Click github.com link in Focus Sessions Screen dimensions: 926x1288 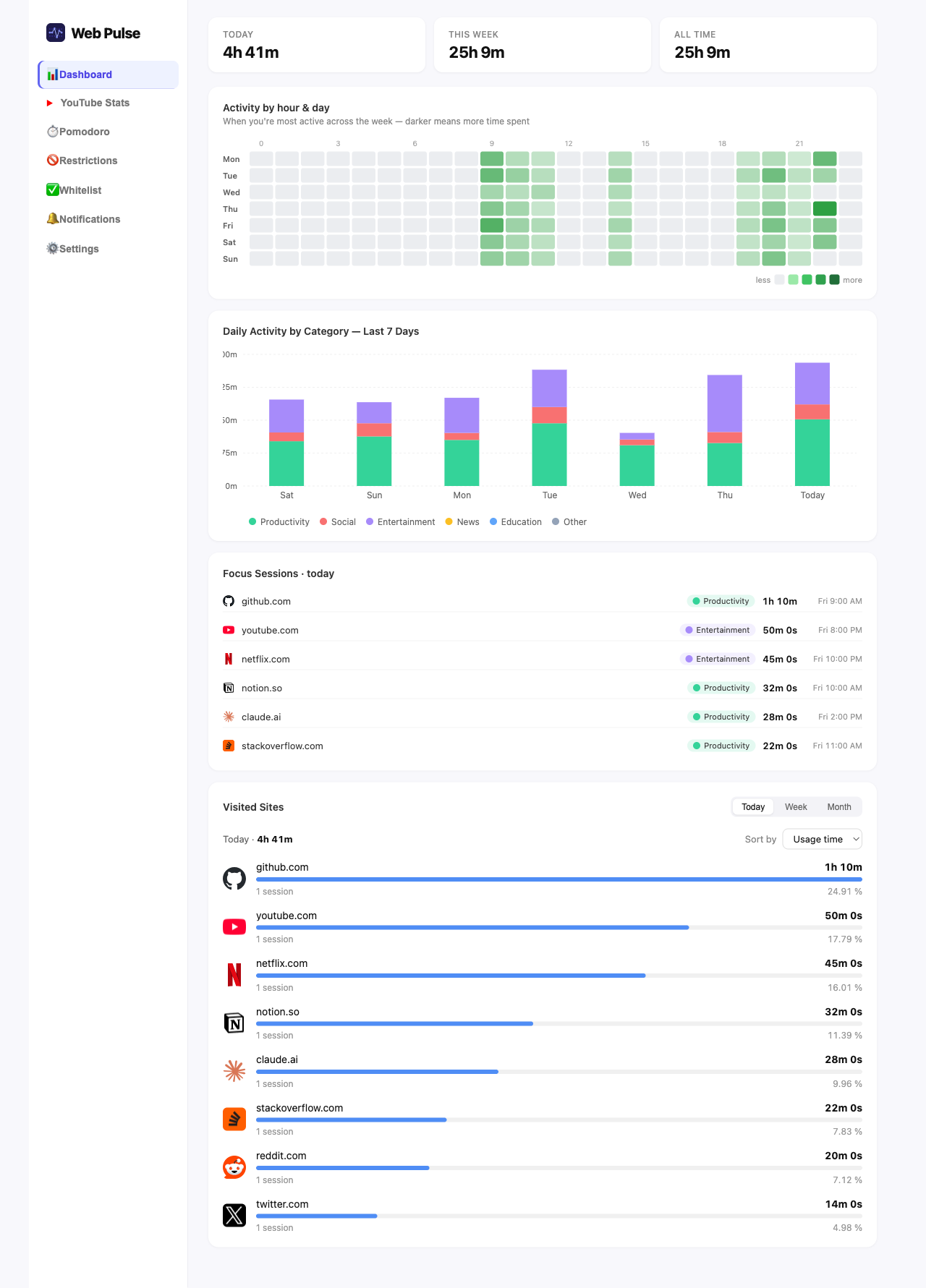pos(266,601)
